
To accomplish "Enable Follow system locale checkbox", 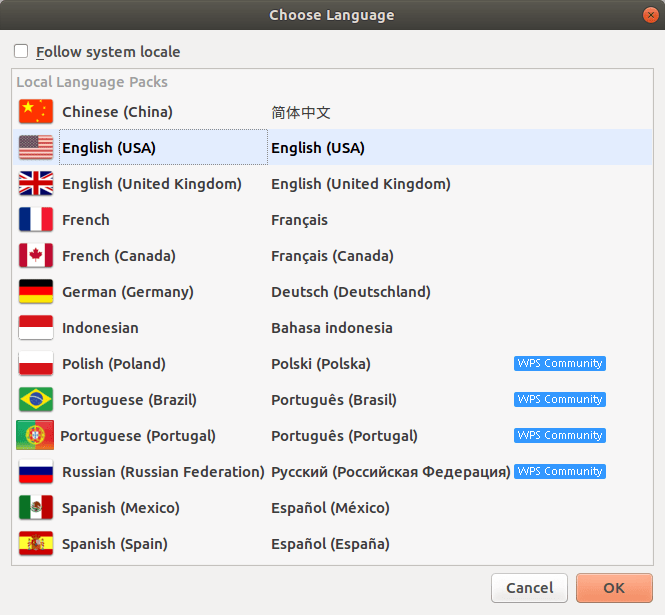I will 21,51.
